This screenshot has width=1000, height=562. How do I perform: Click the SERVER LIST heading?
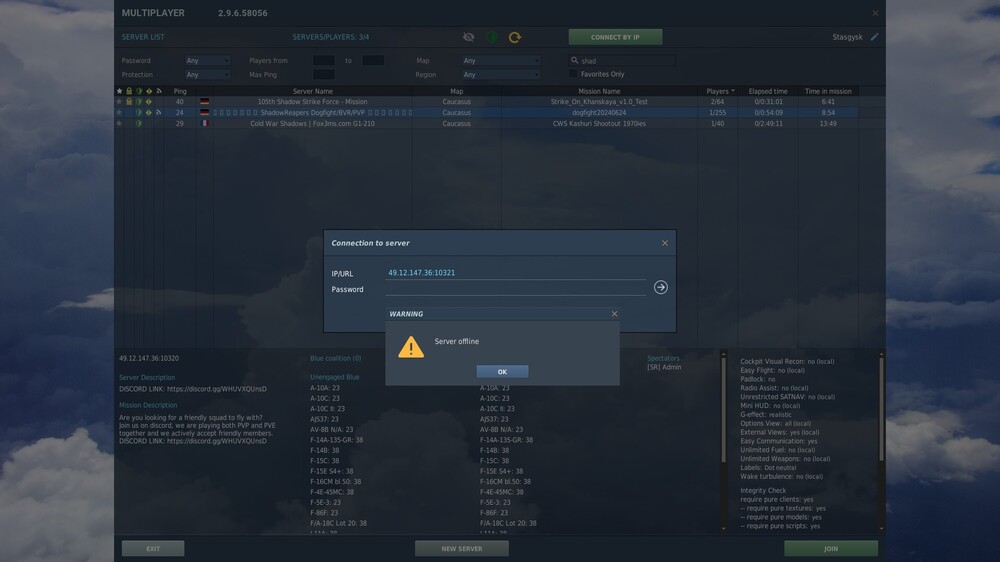click(x=143, y=37)
